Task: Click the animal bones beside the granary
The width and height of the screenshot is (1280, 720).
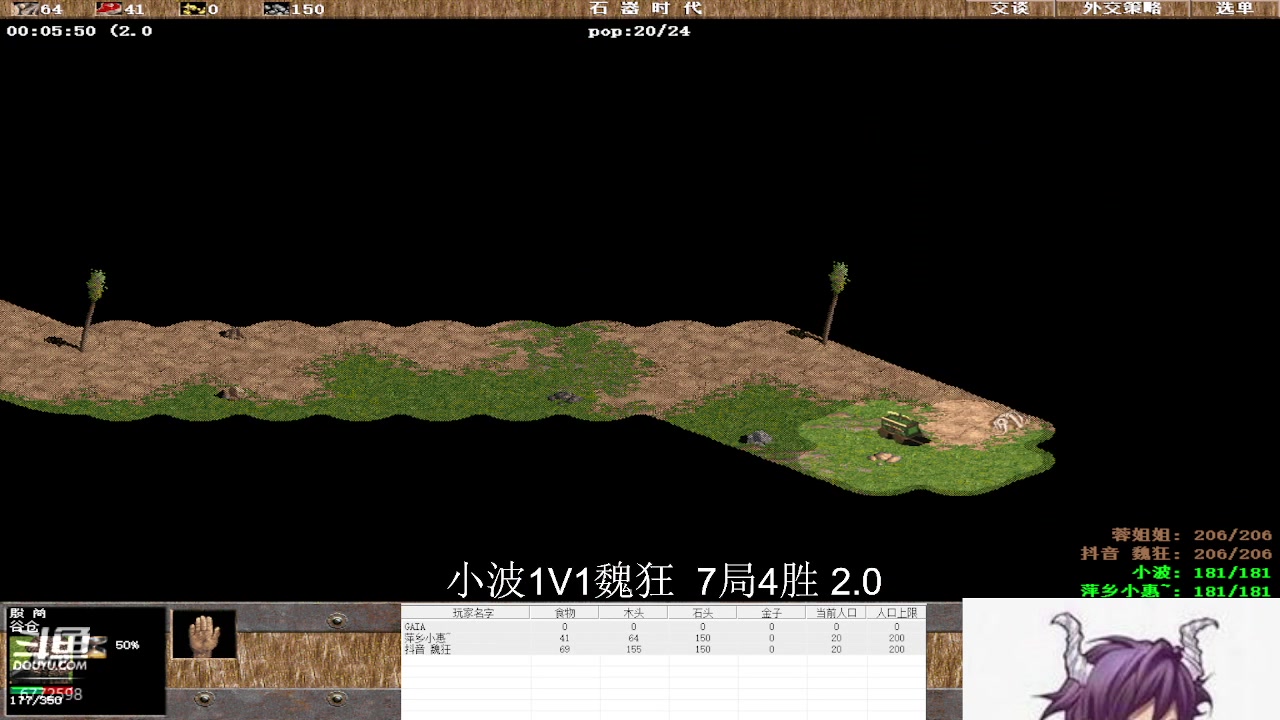Action: coord(1008,423)
